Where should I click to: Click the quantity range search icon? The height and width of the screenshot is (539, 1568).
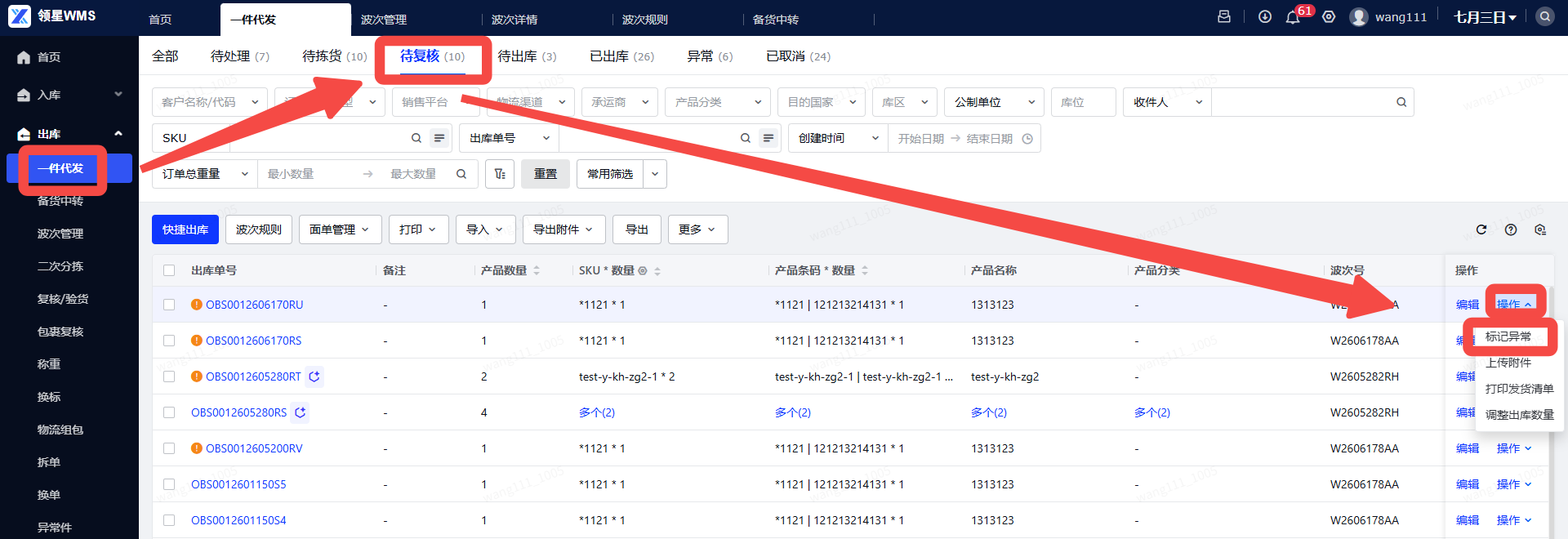click(x=461, y=174)
